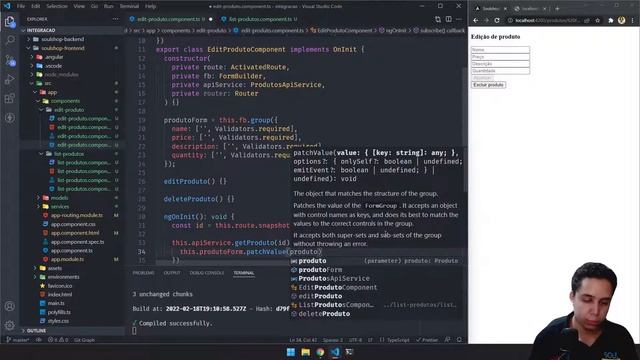The image size is (640, 360).
Task: Click the notifications bell in status bar
Action: click(x=459, y=340)
